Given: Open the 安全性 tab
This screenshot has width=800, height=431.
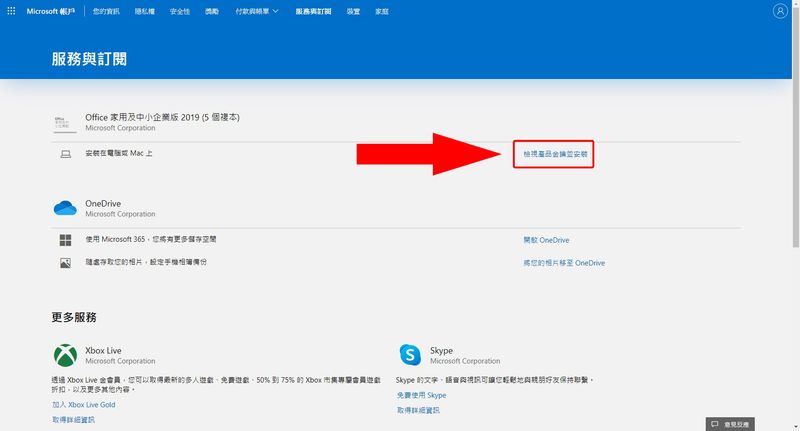Looking at the screenshot, I should (180, 11).
